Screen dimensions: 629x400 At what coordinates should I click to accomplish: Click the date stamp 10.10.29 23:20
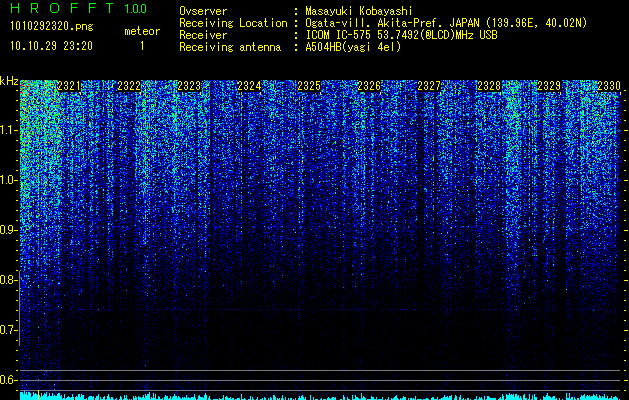pos(51,46)
